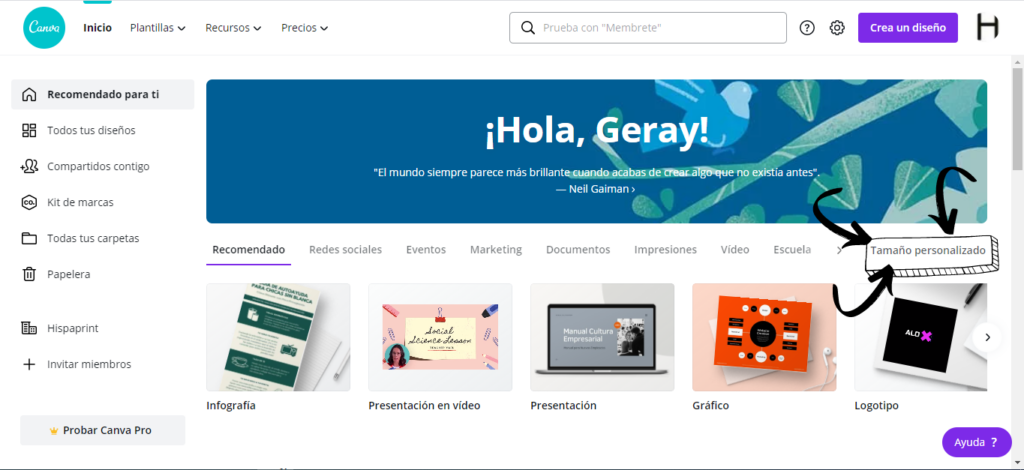Open the help question mark icon
Image resolution: width=1024 pixels, height=470 pixels.
coord(807,28)
